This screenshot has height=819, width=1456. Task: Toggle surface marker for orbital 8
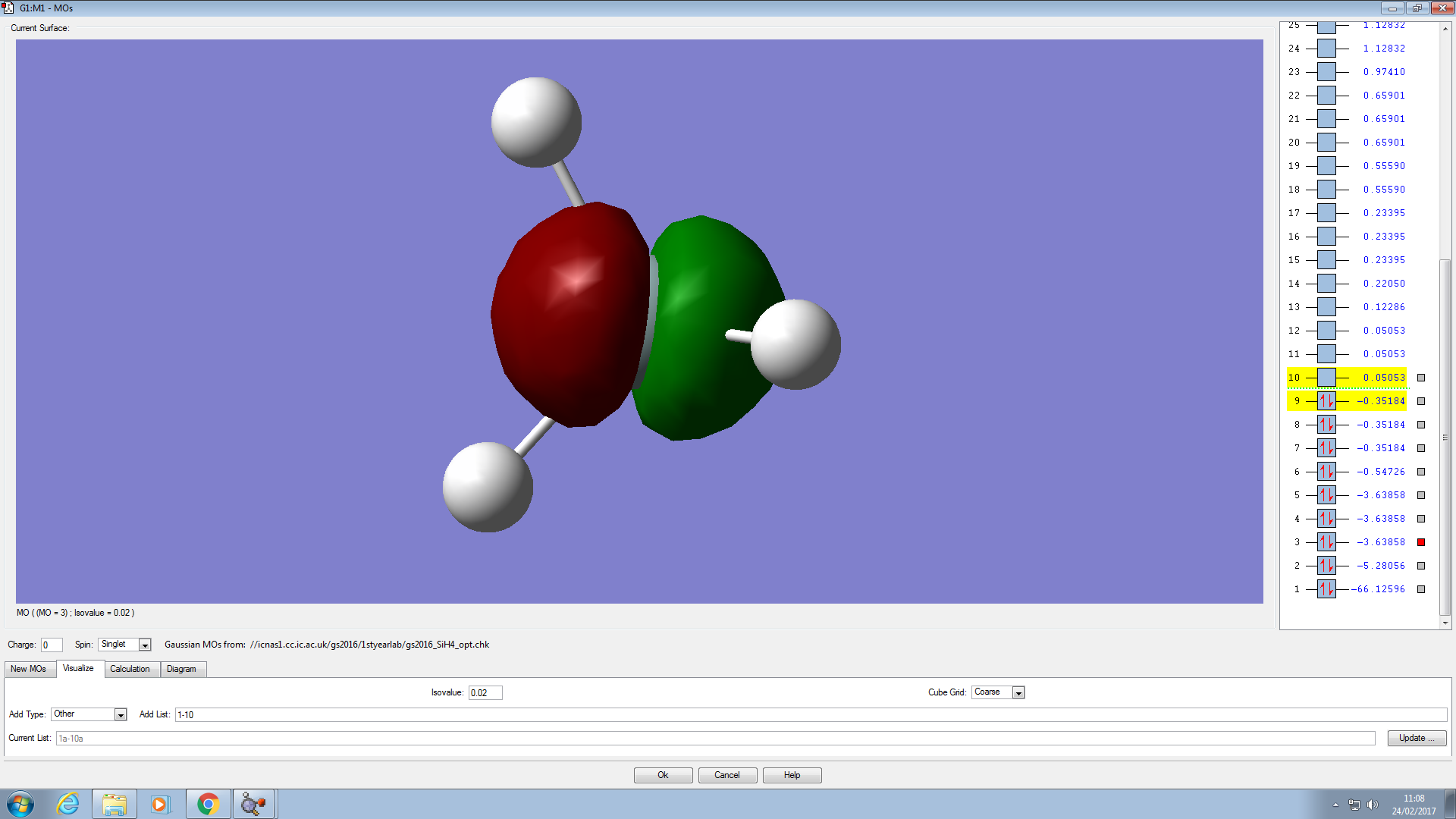click(1421, 425)
